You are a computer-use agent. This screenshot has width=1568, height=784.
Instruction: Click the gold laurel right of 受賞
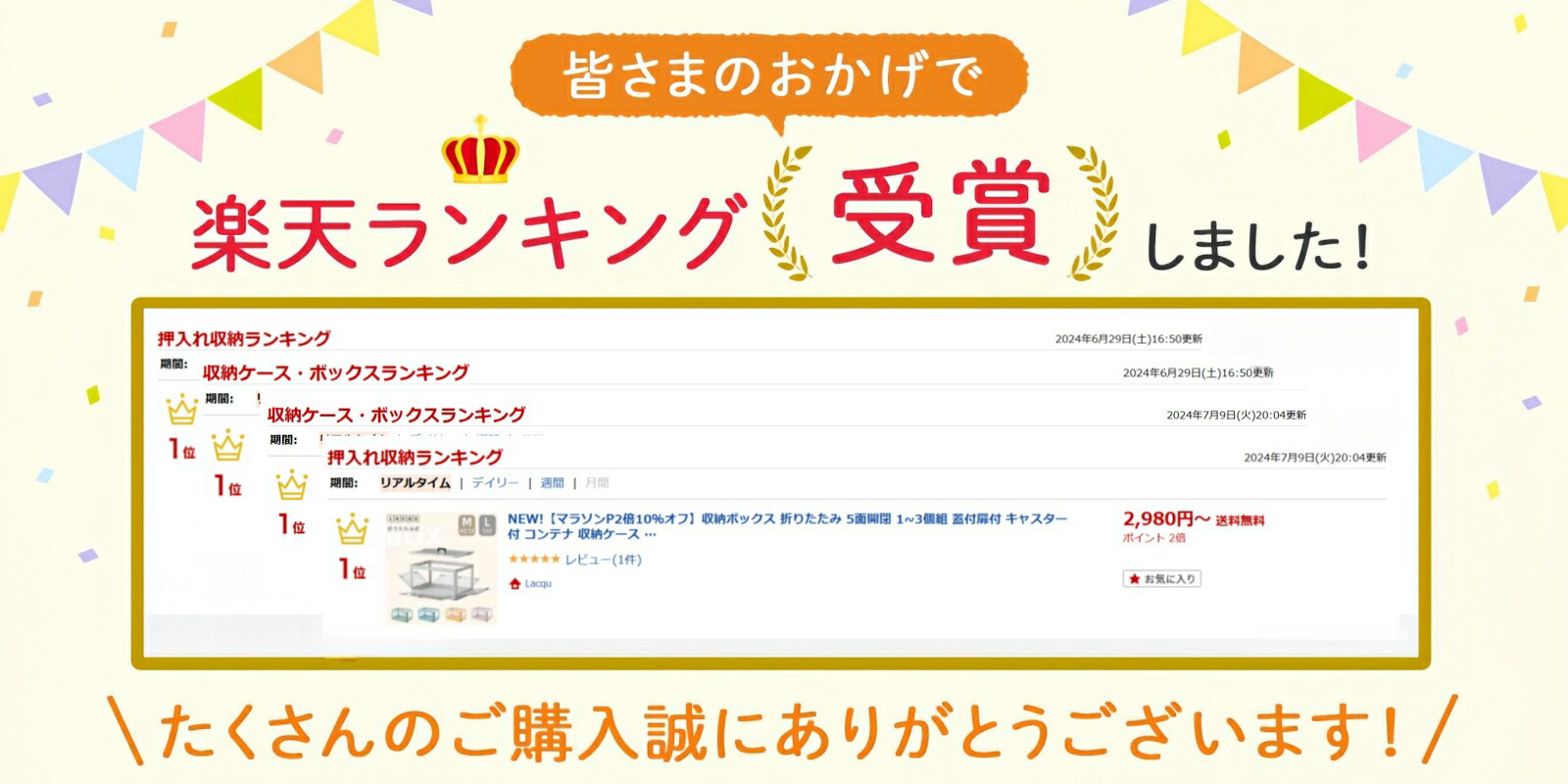point(1094,213)
